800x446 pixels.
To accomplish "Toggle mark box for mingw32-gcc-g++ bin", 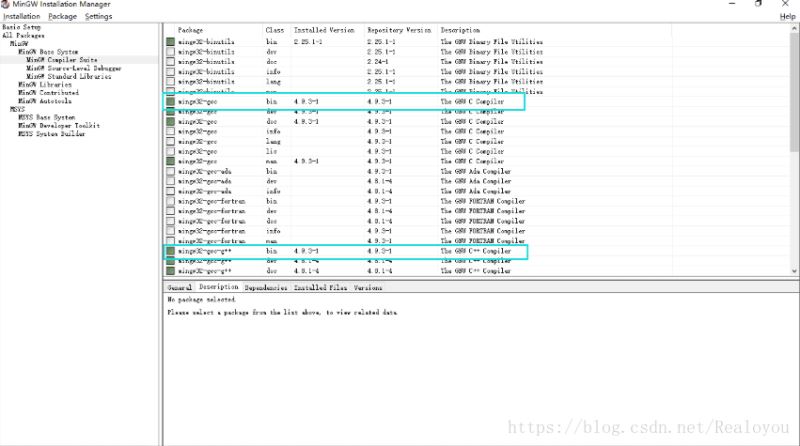I will click(170, 251).
